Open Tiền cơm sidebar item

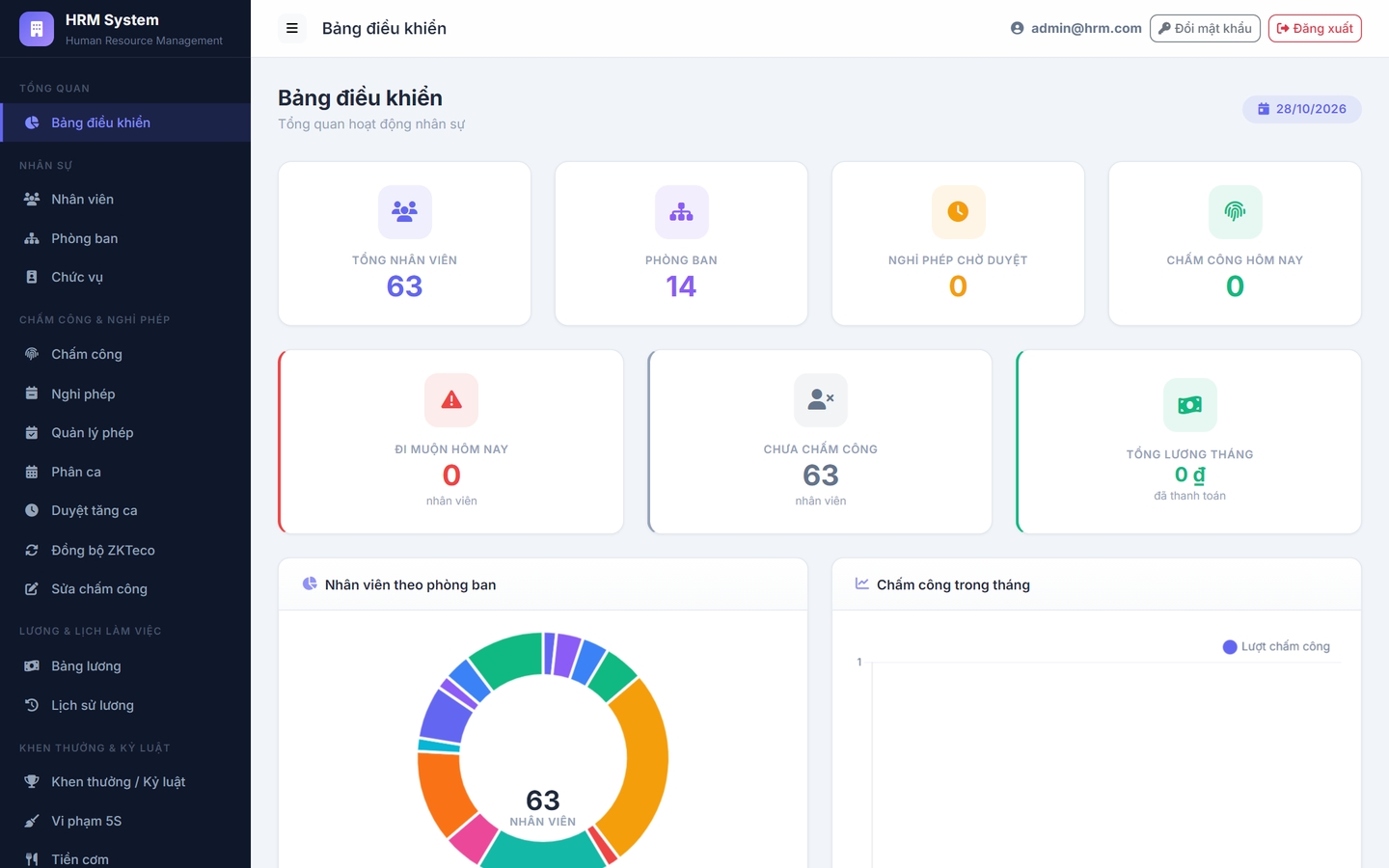(x=125, y=854)
